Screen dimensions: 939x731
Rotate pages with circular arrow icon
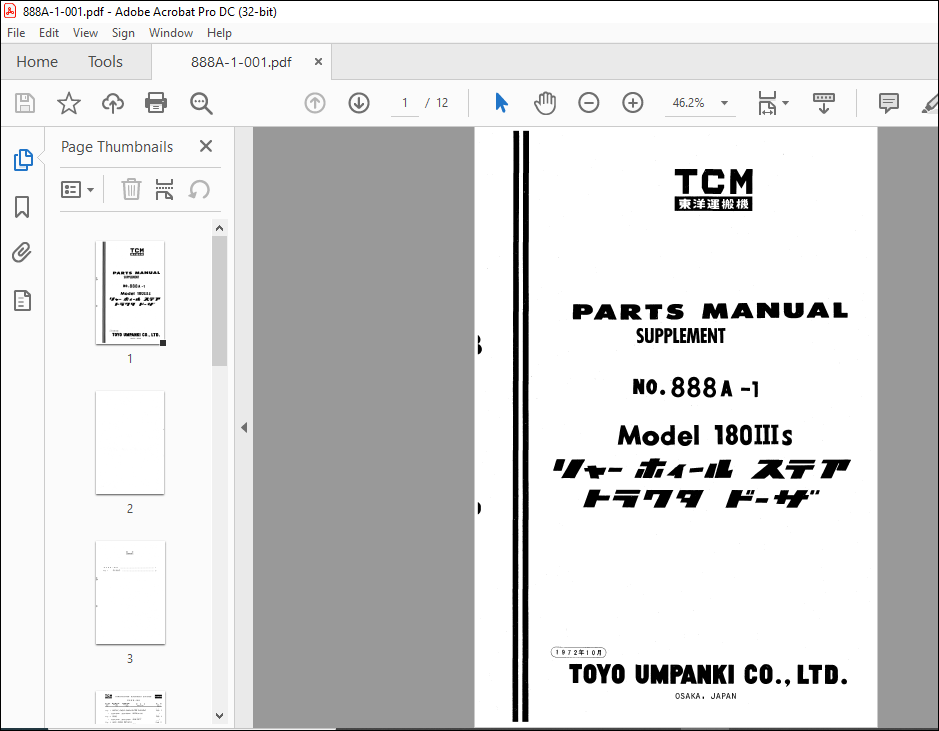[199, 190]
